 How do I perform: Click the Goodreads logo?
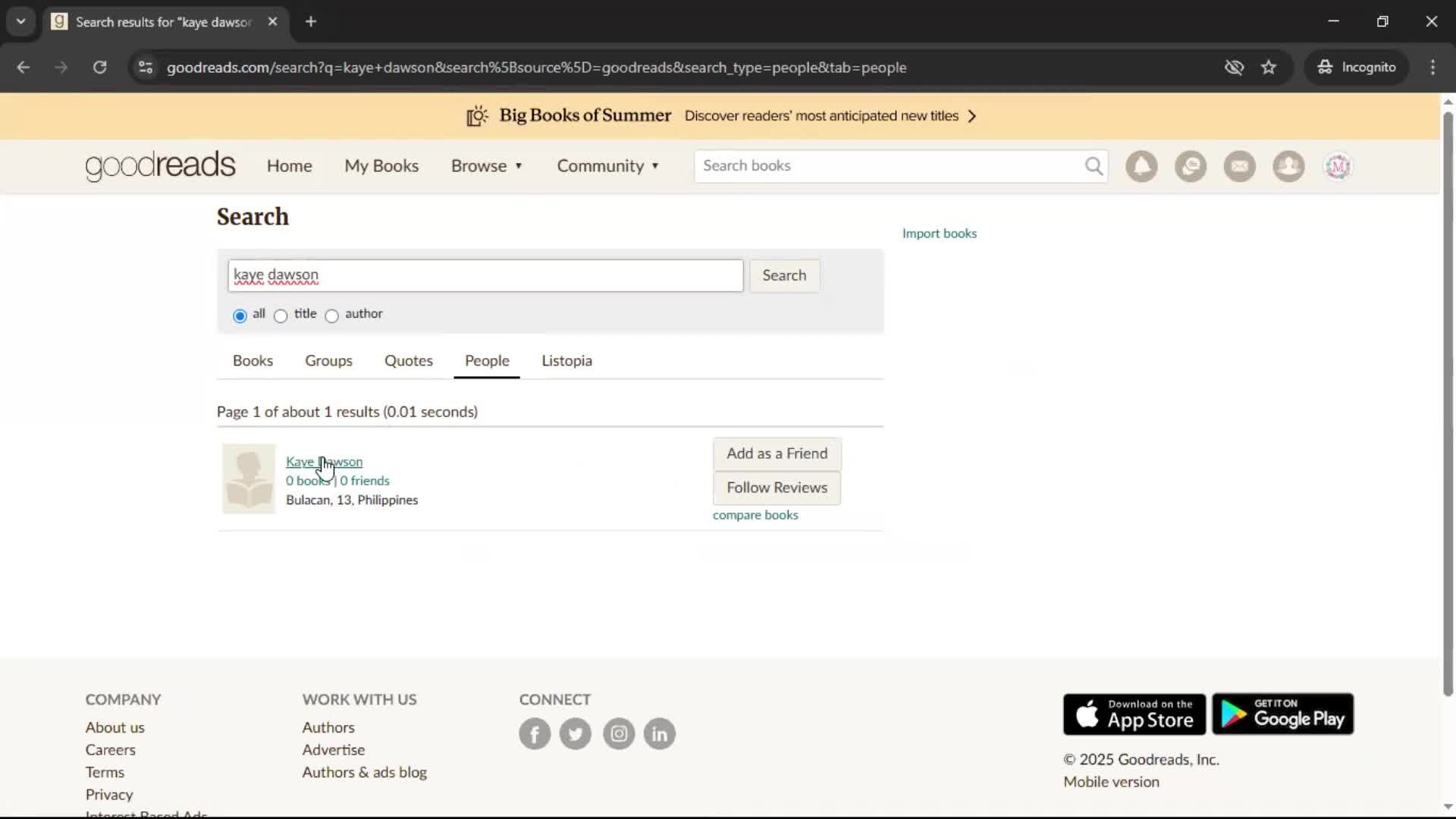click(160, 166)
